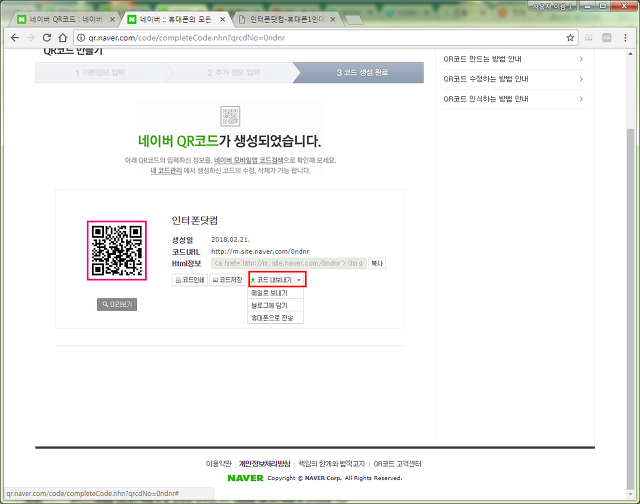Click the 미리보기 preview button

coord(117,304)
